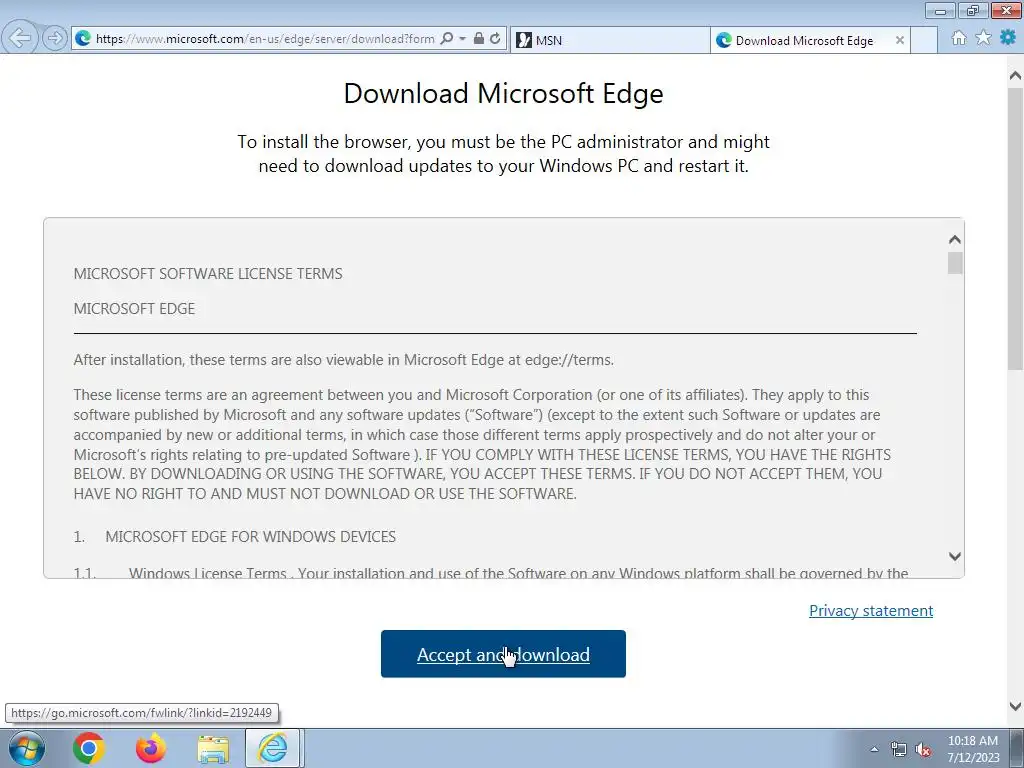Open the Windows Start menu
The height and width of the screenshot is (768, 1024).
pyautogui.click(x=27, y=748)
